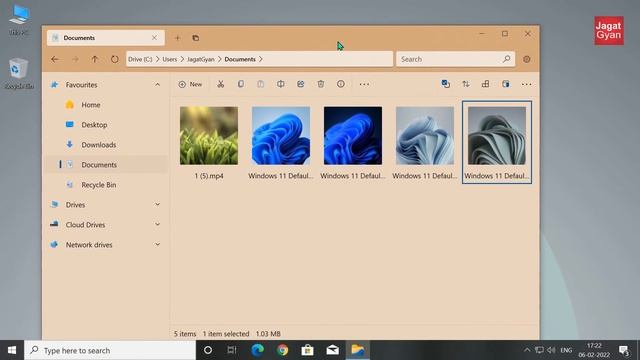640x360 pixels.
Task: Click the "1 item selected" status text
Action: pyautogui.click(x=226, y=333)
